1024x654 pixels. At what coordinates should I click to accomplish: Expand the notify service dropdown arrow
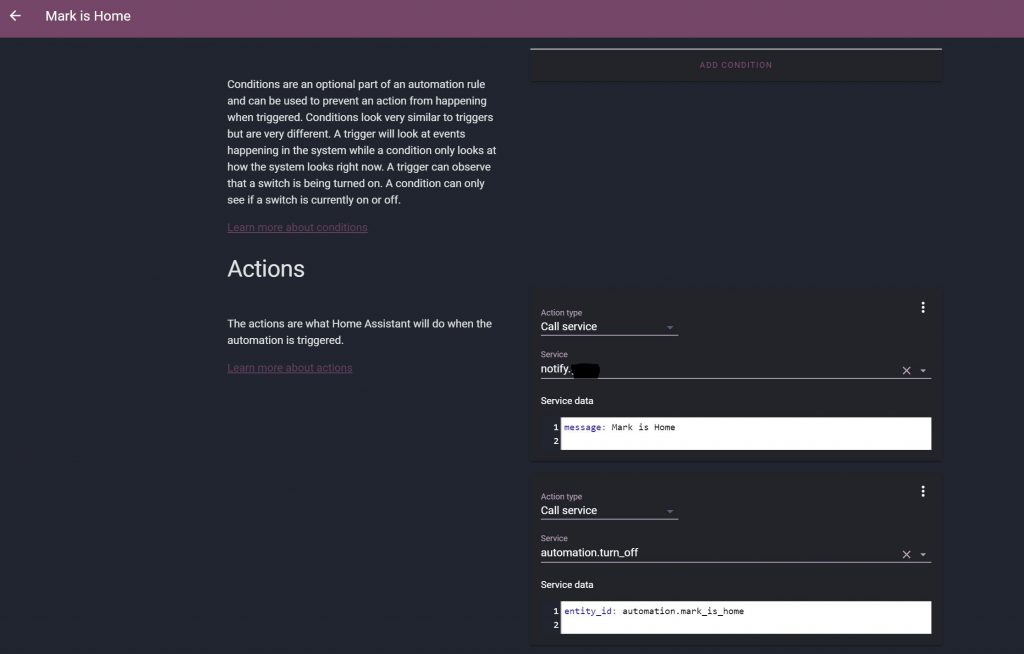[923, 370]
